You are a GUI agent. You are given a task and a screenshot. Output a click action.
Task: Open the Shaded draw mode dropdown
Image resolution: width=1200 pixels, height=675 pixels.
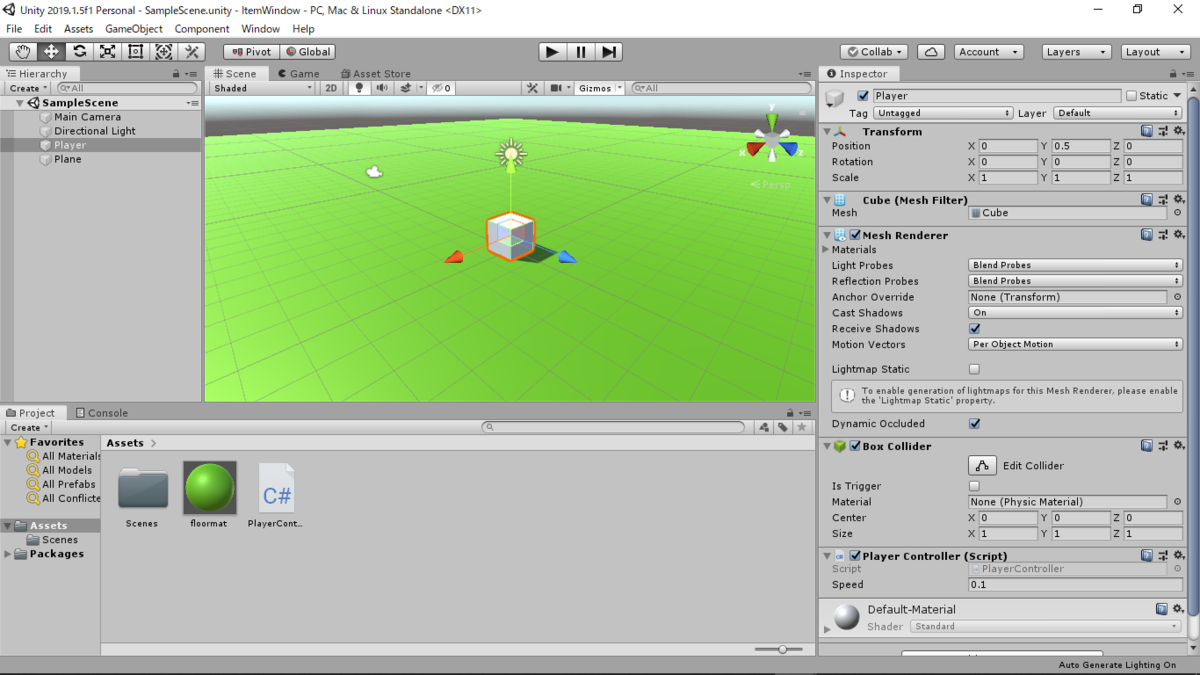[x=263, y=88]
